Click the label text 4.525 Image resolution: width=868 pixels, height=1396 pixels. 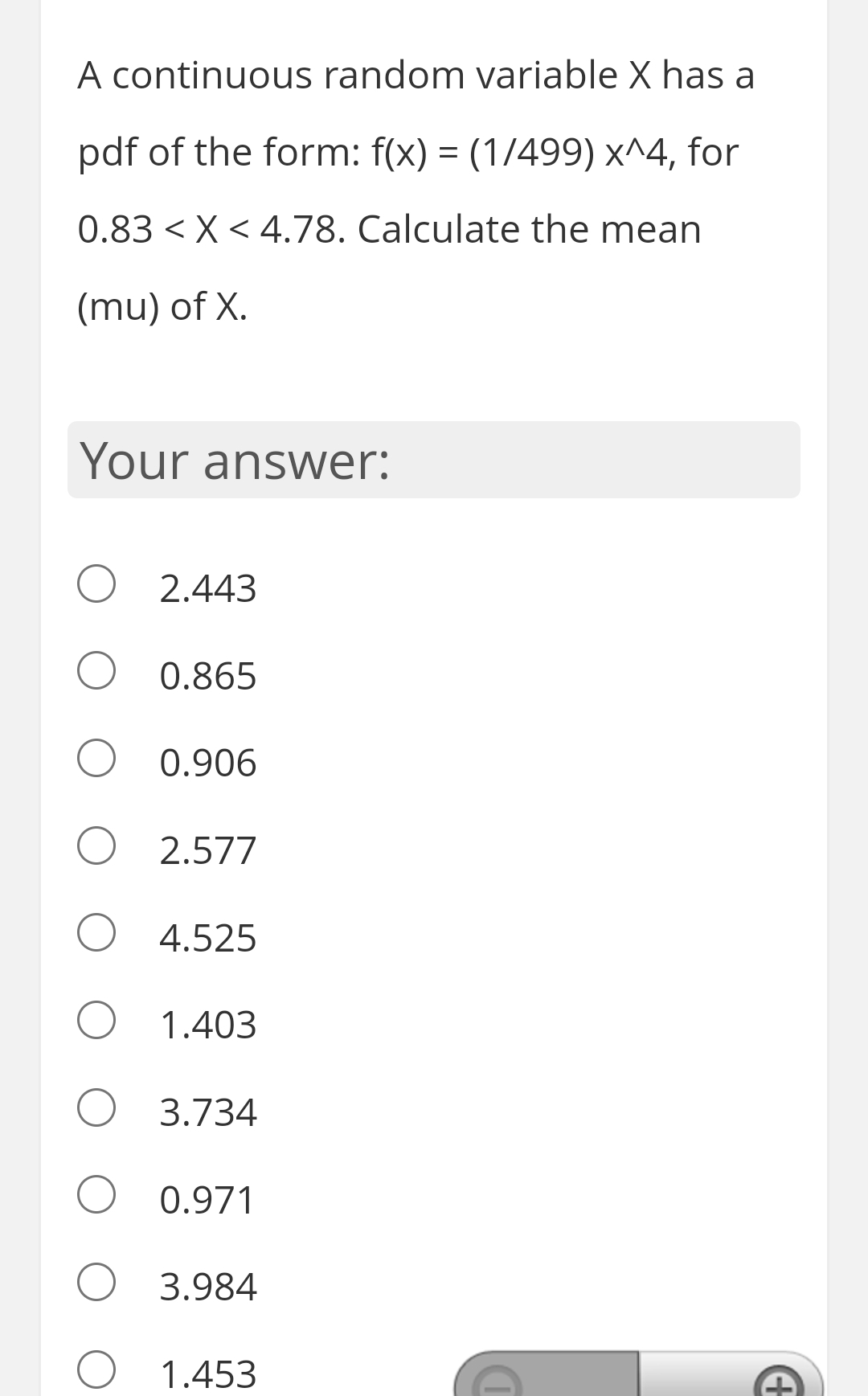pos(207,935)
